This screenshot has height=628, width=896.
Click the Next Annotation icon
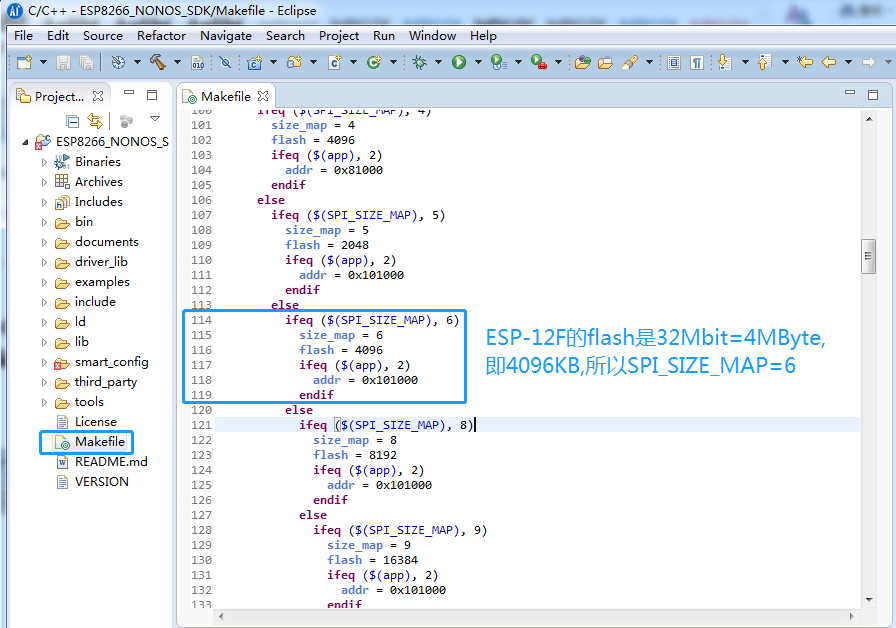click(725, 62)
